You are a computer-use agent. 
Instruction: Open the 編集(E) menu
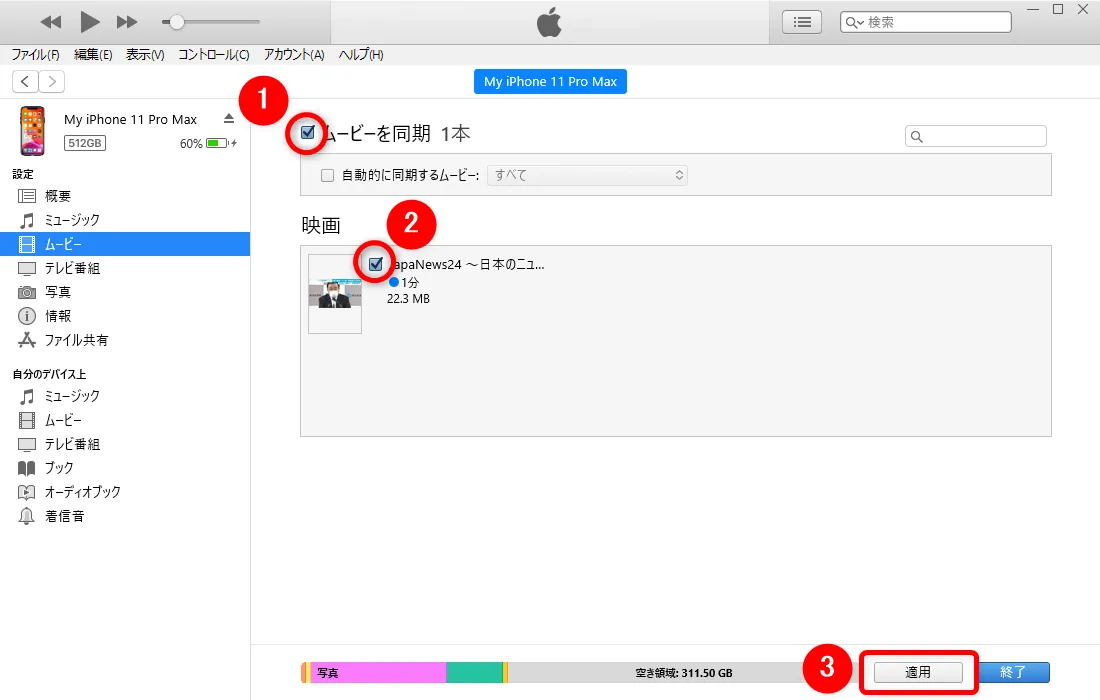[x=93, y=55]
